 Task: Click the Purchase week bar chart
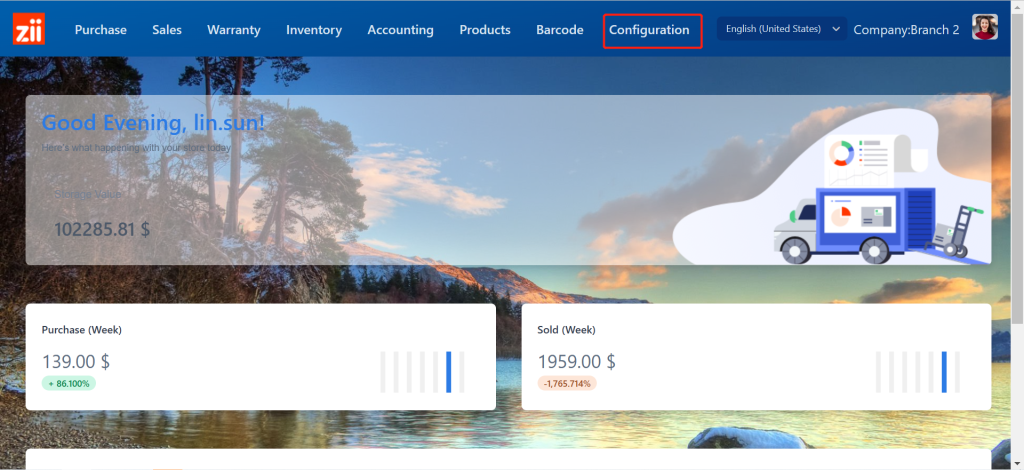[421, 371]
